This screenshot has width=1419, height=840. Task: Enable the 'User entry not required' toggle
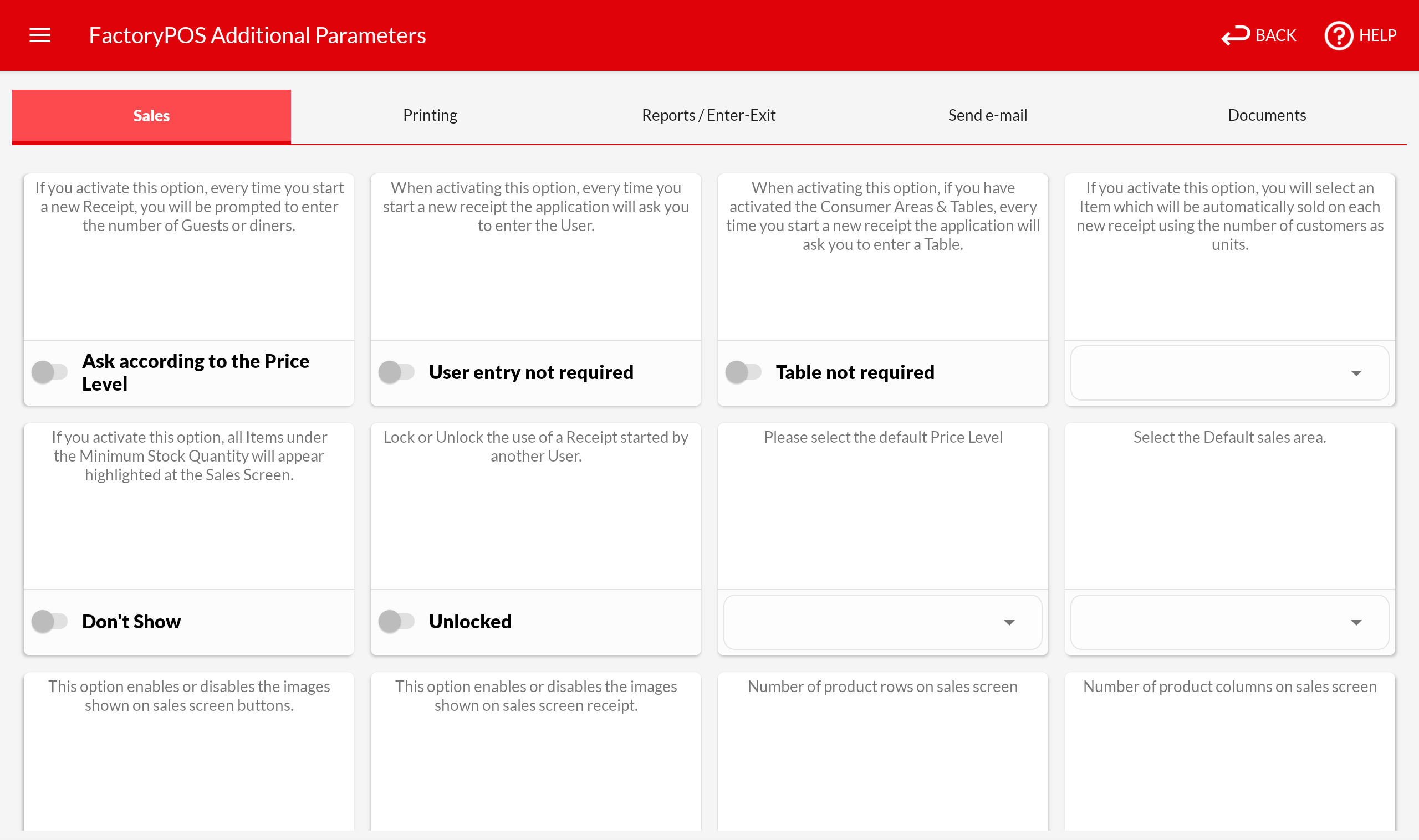(396, 372)
